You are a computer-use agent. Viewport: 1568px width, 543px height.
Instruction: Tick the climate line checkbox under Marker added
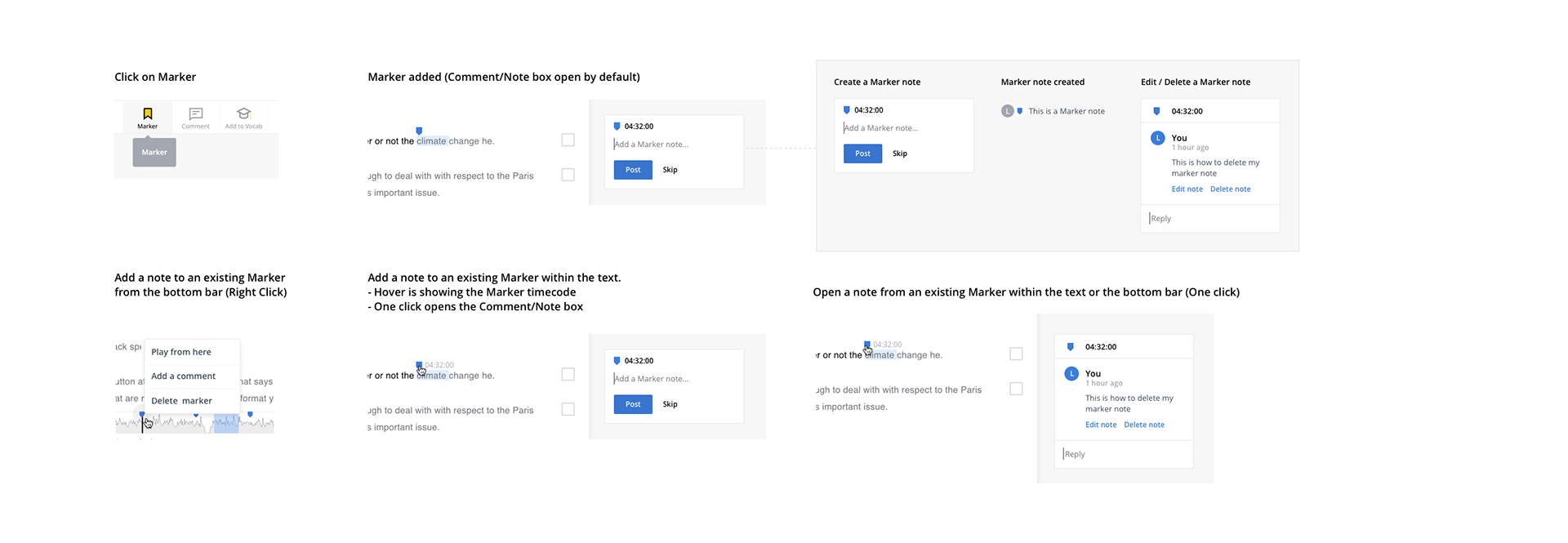(x=568, y=140)
